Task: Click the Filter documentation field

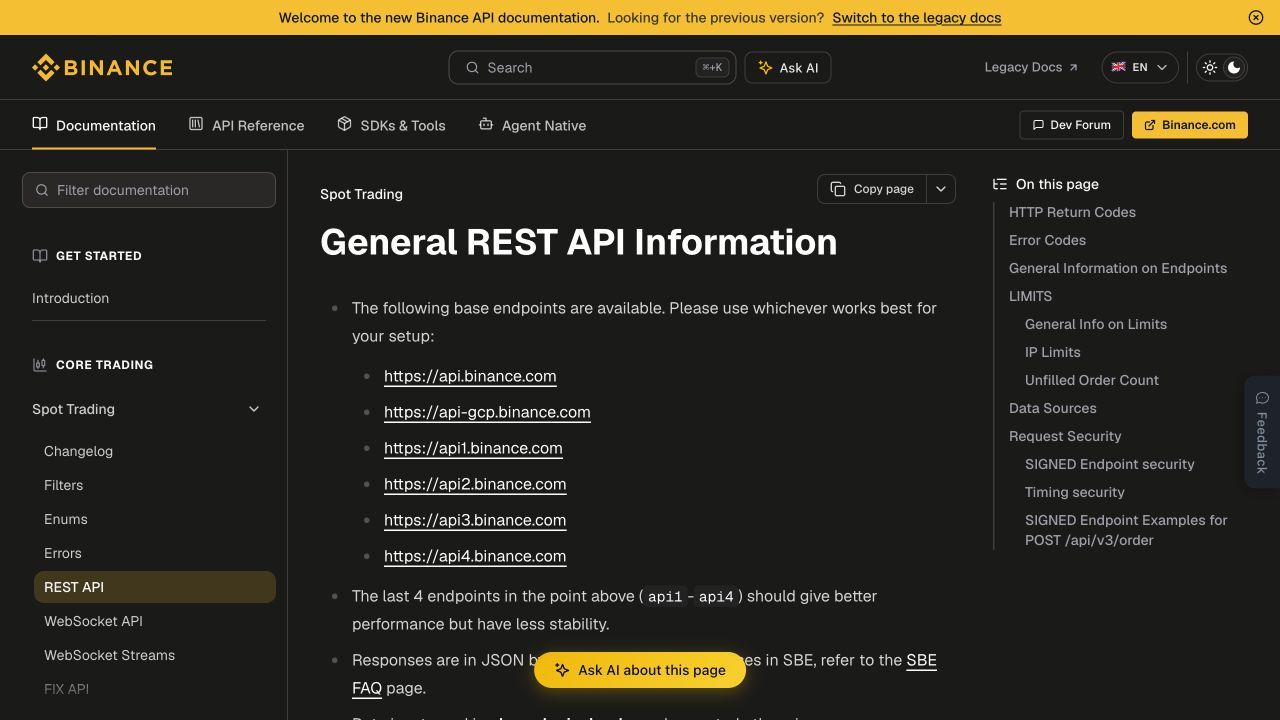Action: point(149,190)
